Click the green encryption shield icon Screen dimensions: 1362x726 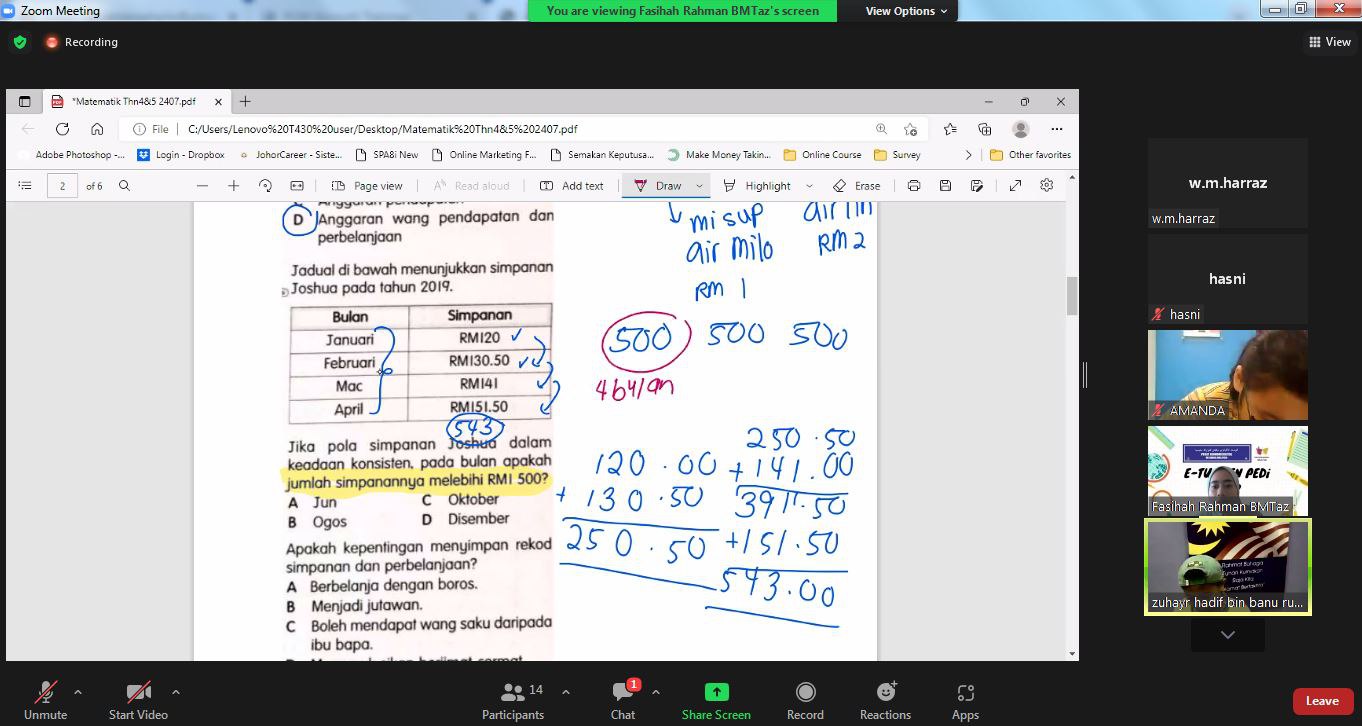click(x=20, y=42)
